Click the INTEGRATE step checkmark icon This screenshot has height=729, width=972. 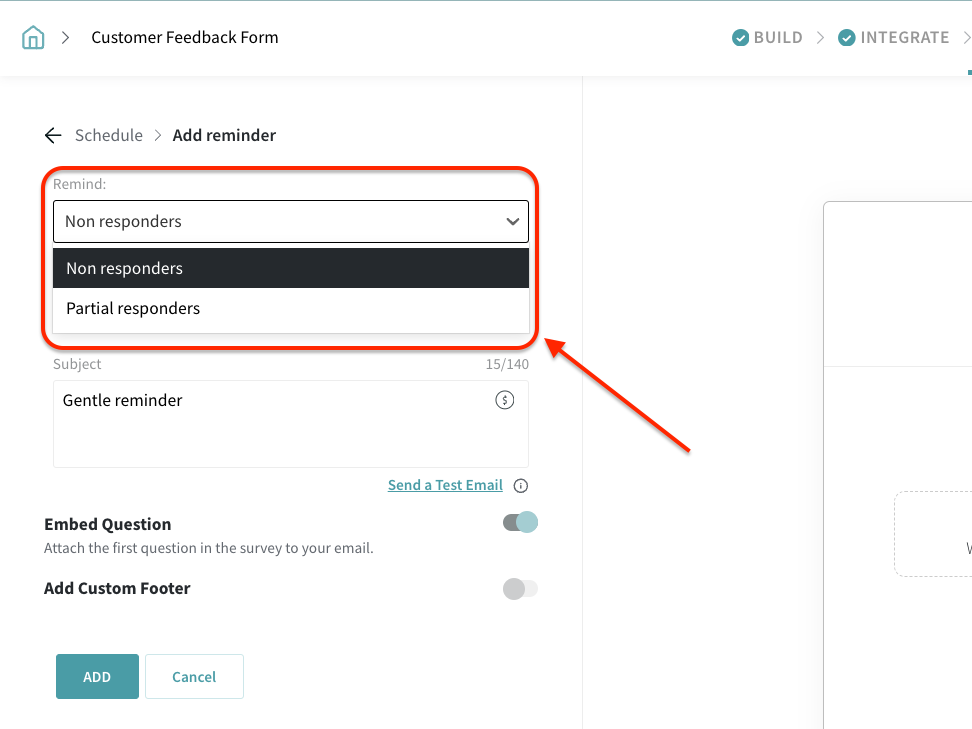point(847,38)
